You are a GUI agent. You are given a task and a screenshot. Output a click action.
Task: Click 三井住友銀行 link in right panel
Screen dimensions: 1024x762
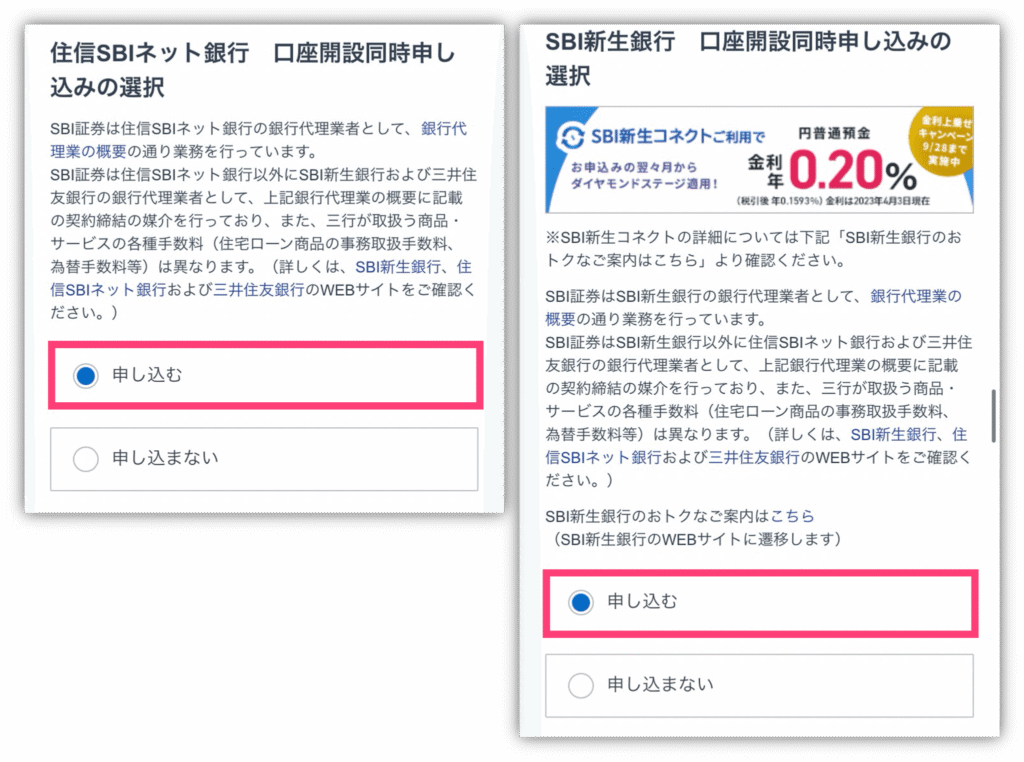click(754, 458)
